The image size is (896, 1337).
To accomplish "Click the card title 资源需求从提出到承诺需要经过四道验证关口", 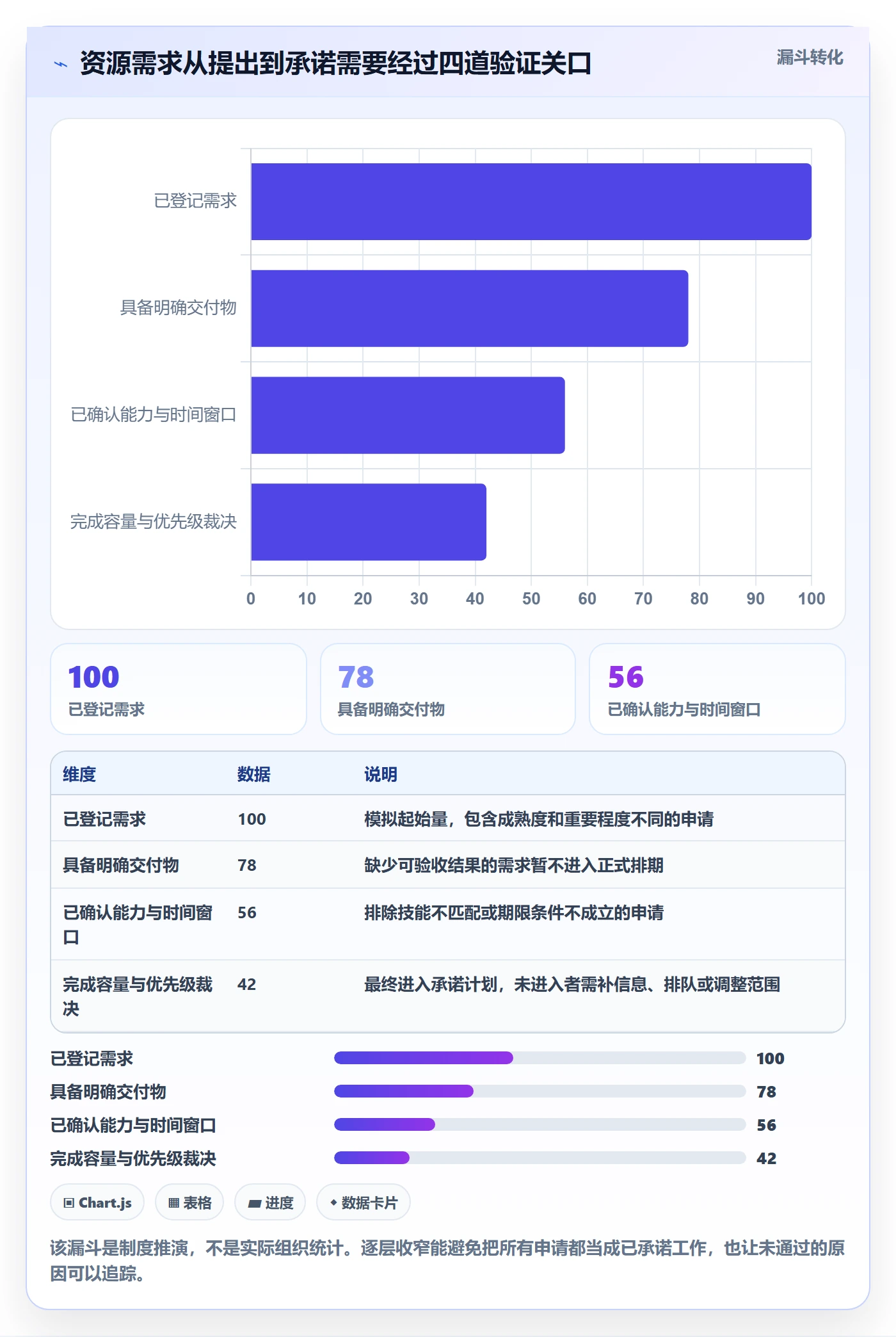I will [335, 63].
